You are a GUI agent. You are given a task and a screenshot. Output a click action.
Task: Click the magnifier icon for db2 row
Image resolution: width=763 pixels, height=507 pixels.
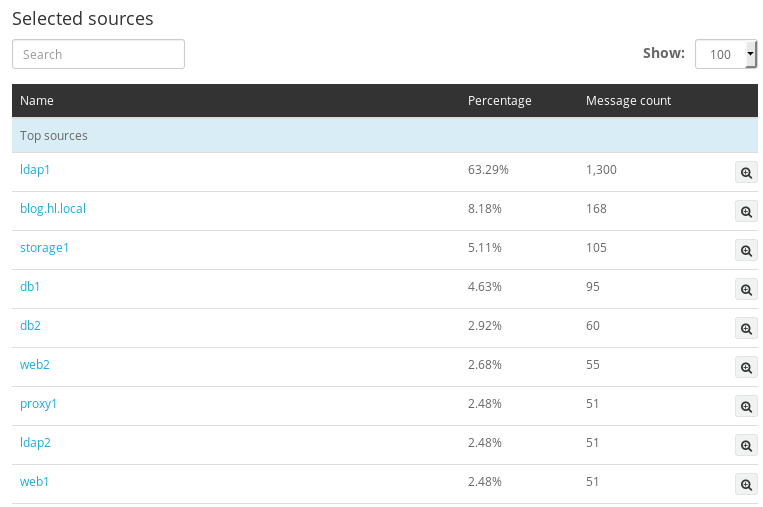click(x=746, y=328)
